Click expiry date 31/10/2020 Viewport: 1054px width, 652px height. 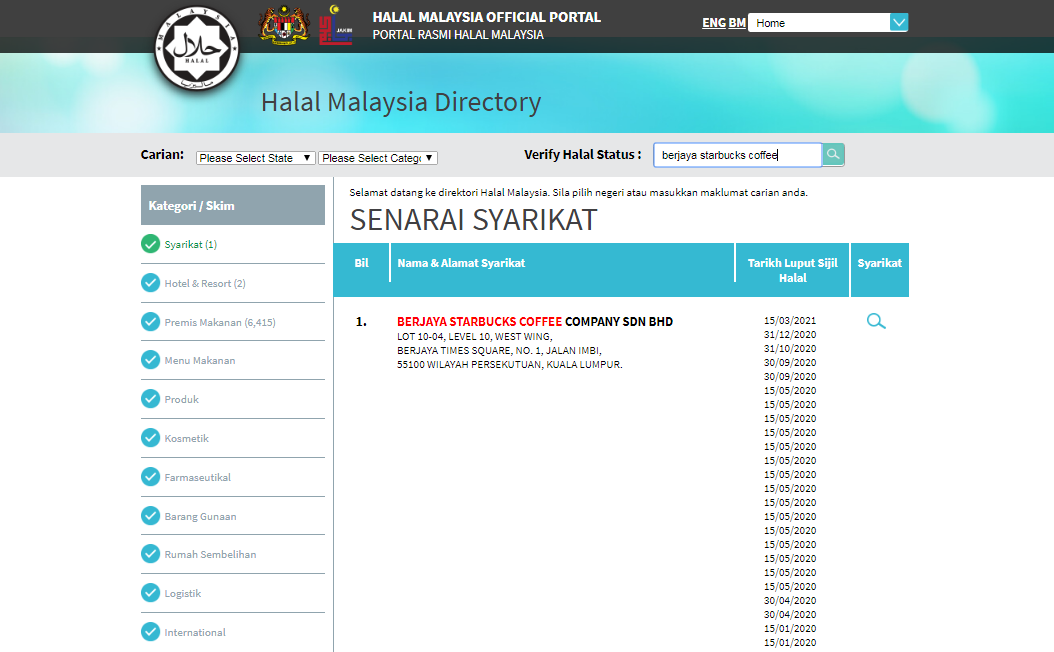(790, 349)
